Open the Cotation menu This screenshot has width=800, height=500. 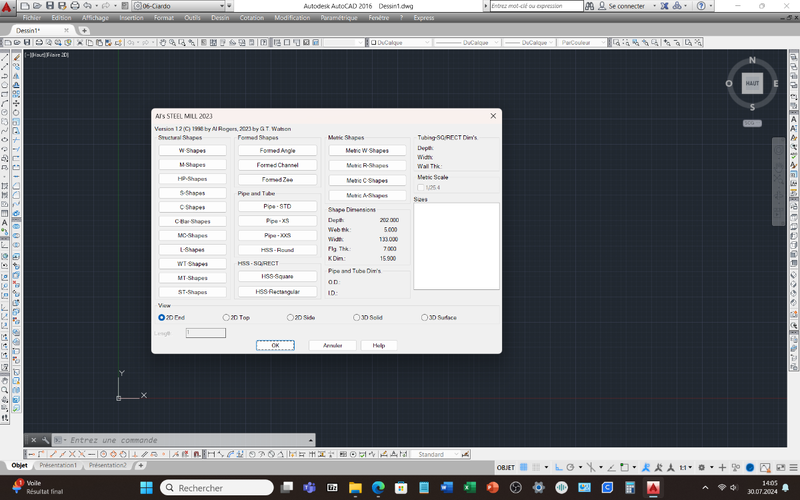[252, 18]
